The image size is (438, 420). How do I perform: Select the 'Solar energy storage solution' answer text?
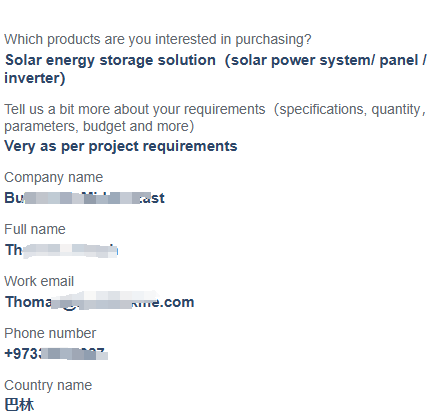(x=110, y=60)
